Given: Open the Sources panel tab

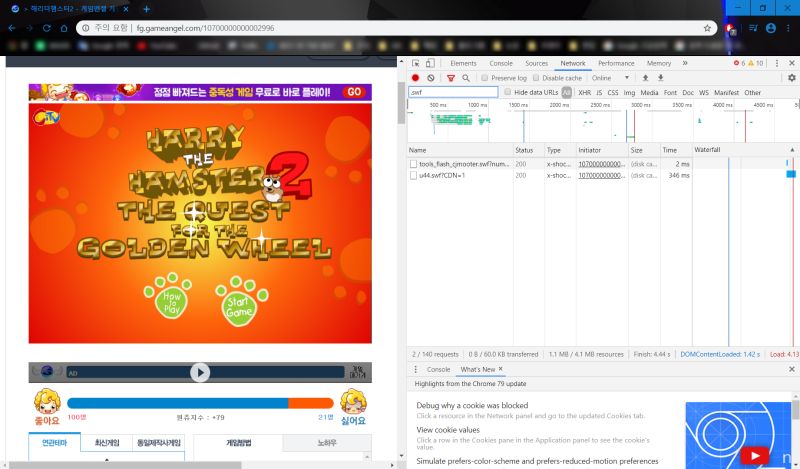Looking at the screenshot, I should [536, 63].
